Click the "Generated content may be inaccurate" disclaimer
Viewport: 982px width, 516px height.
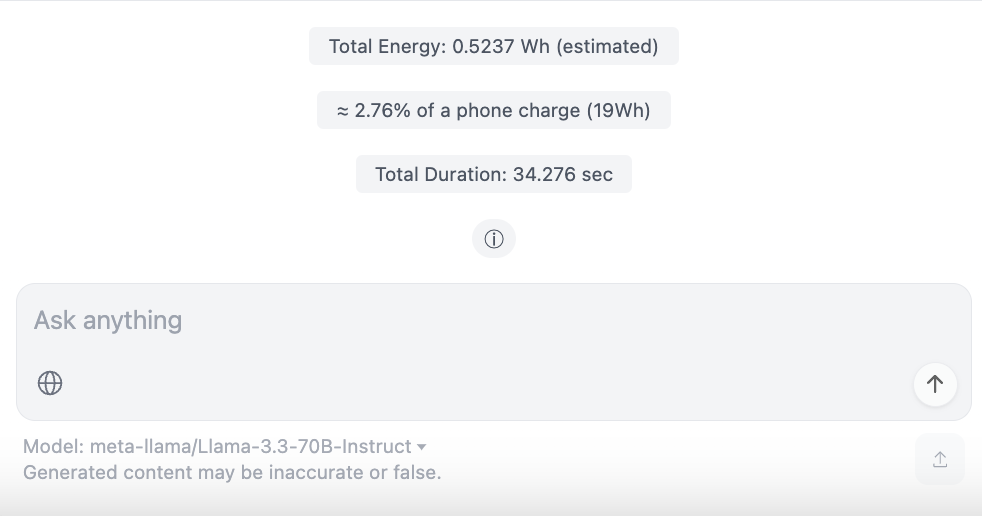[x=232, y=472]
